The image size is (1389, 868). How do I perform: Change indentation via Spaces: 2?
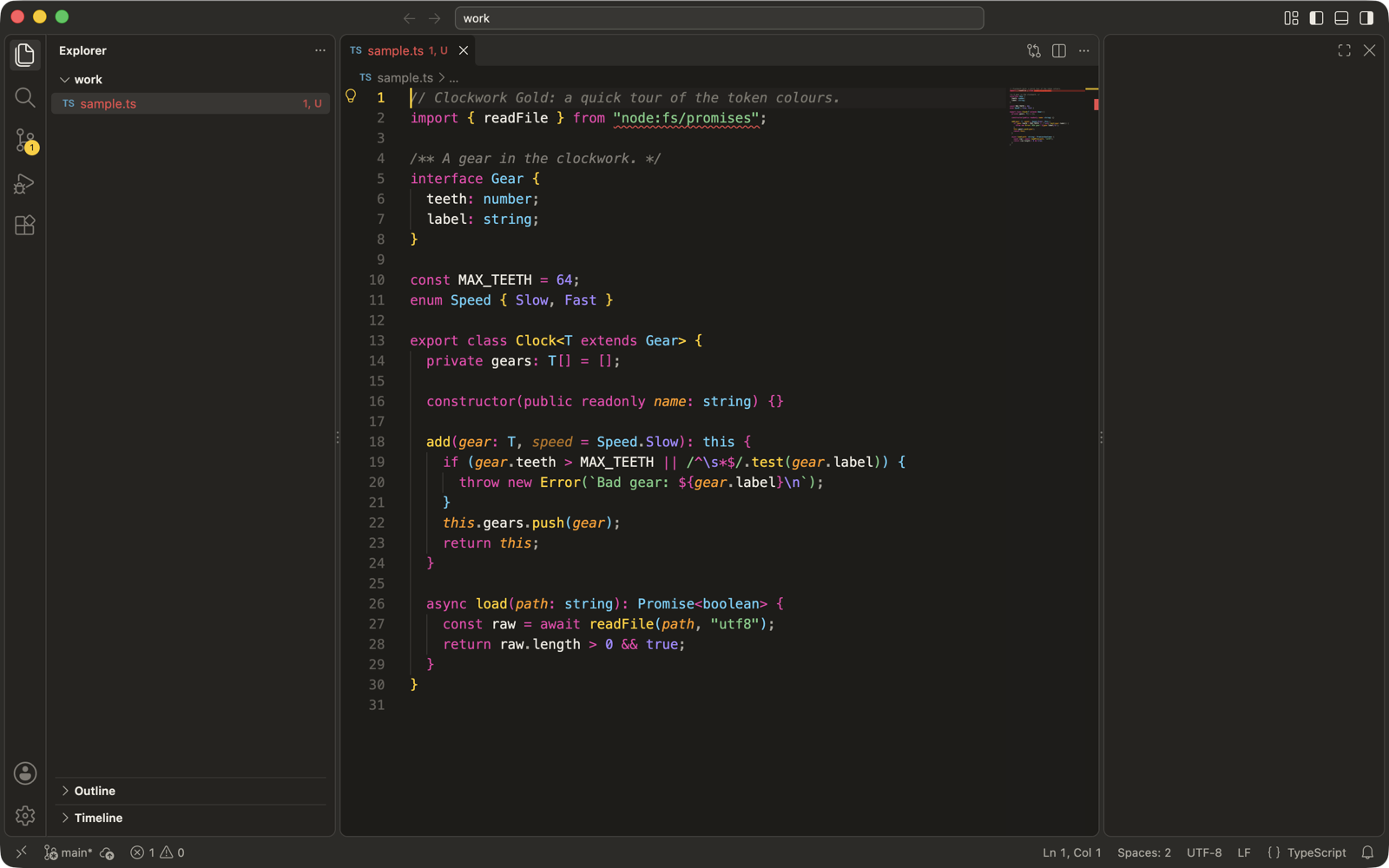[x=1144, y=852]
